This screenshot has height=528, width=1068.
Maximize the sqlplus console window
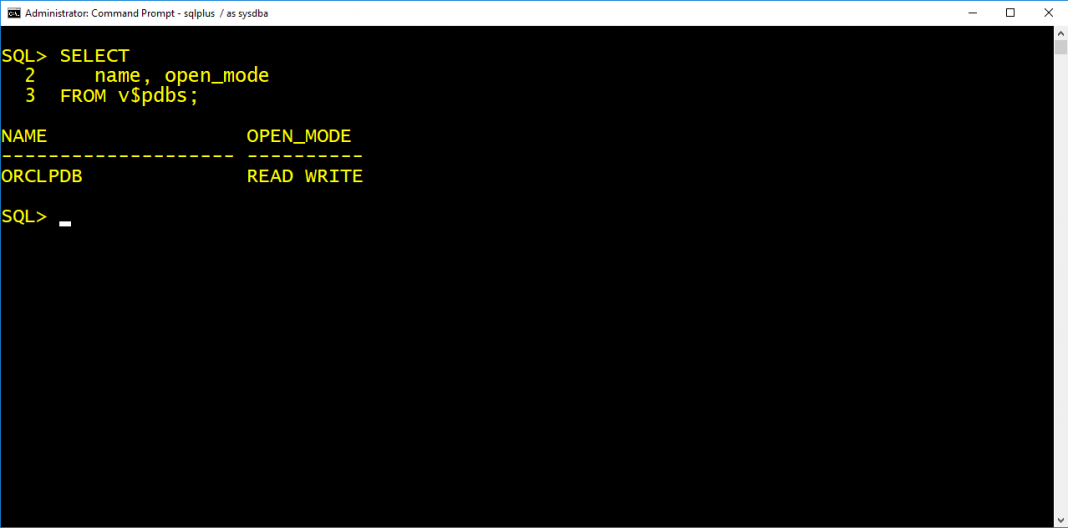coord(1010,13)
